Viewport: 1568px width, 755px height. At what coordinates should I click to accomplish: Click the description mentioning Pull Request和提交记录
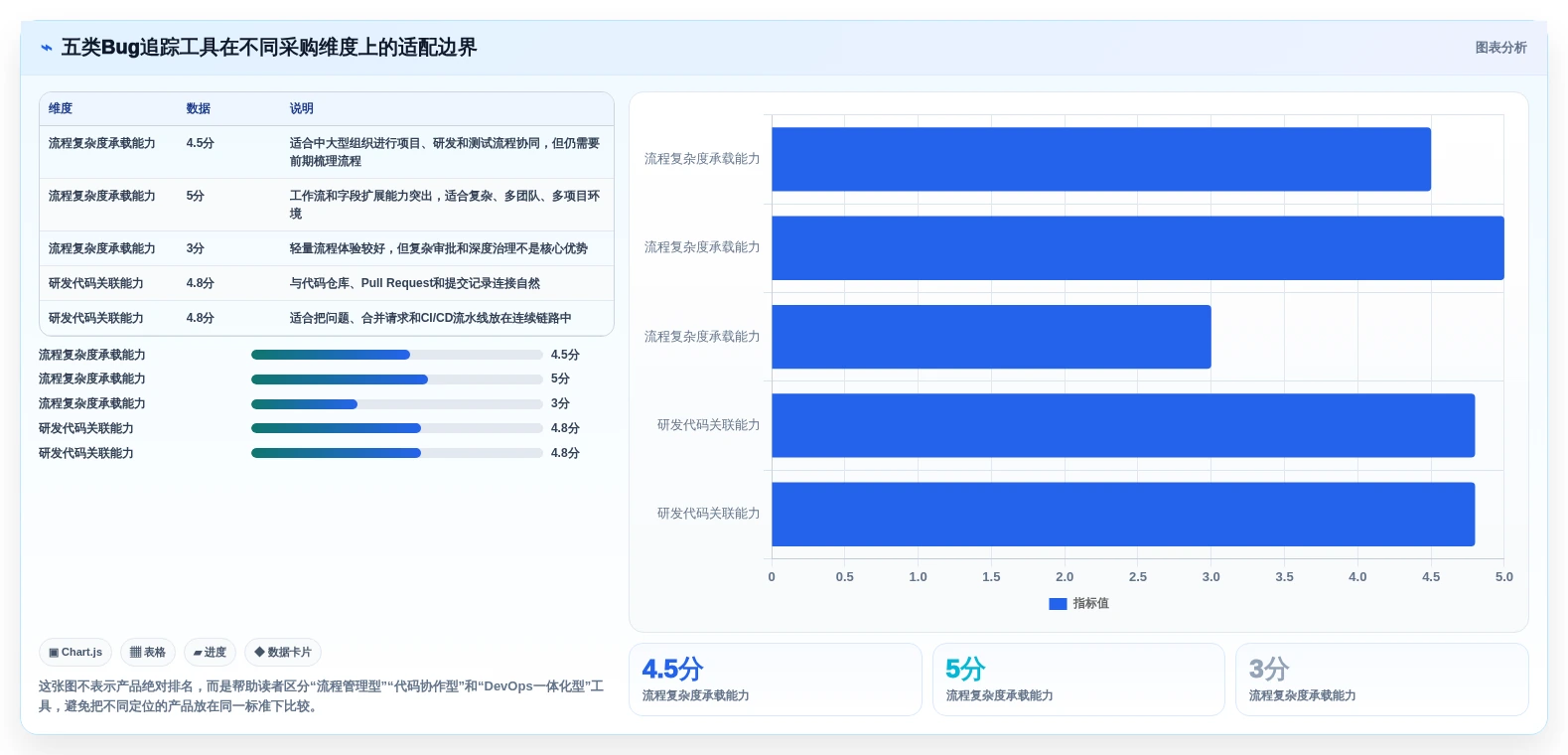coord(415,283)
